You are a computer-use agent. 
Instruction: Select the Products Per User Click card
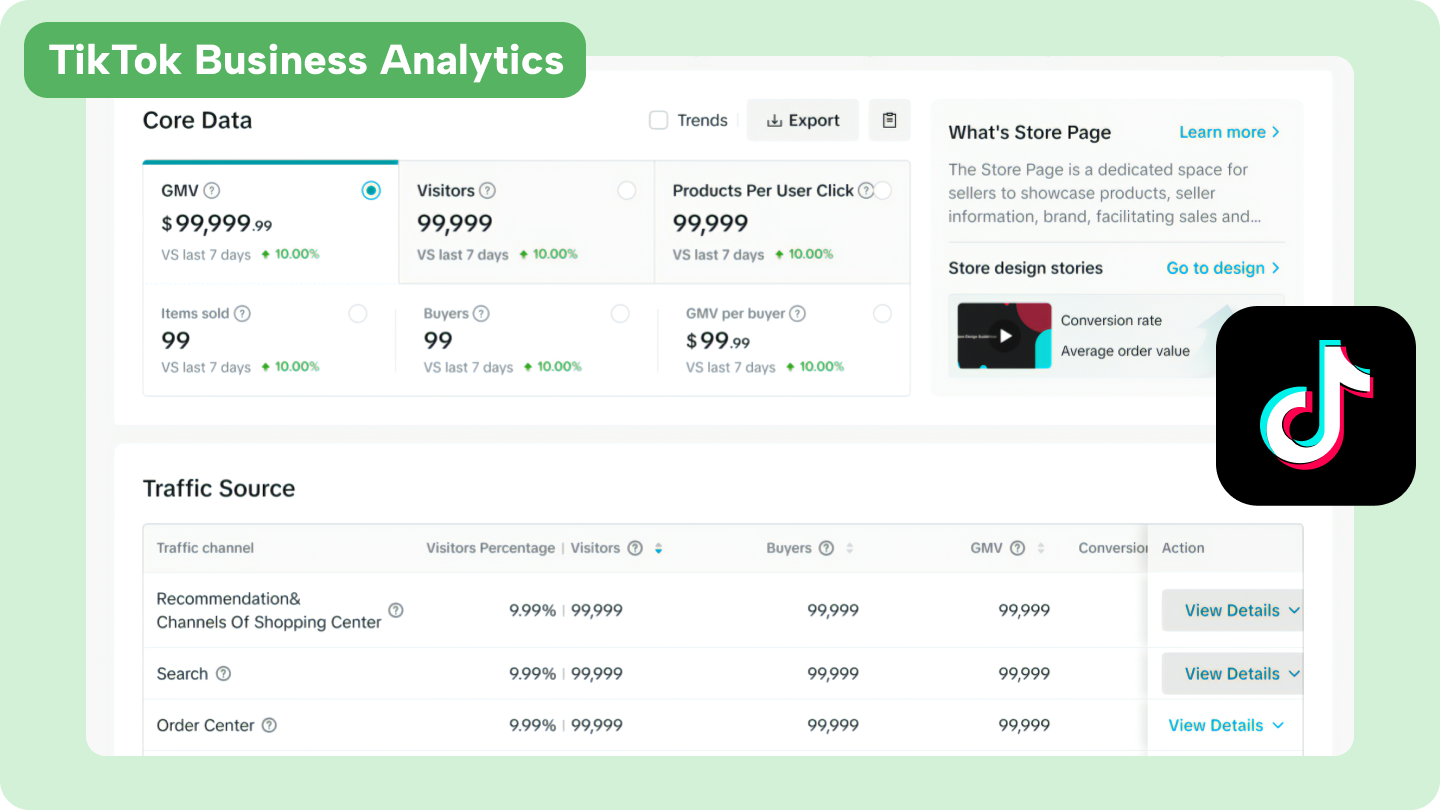coord(770,222)
